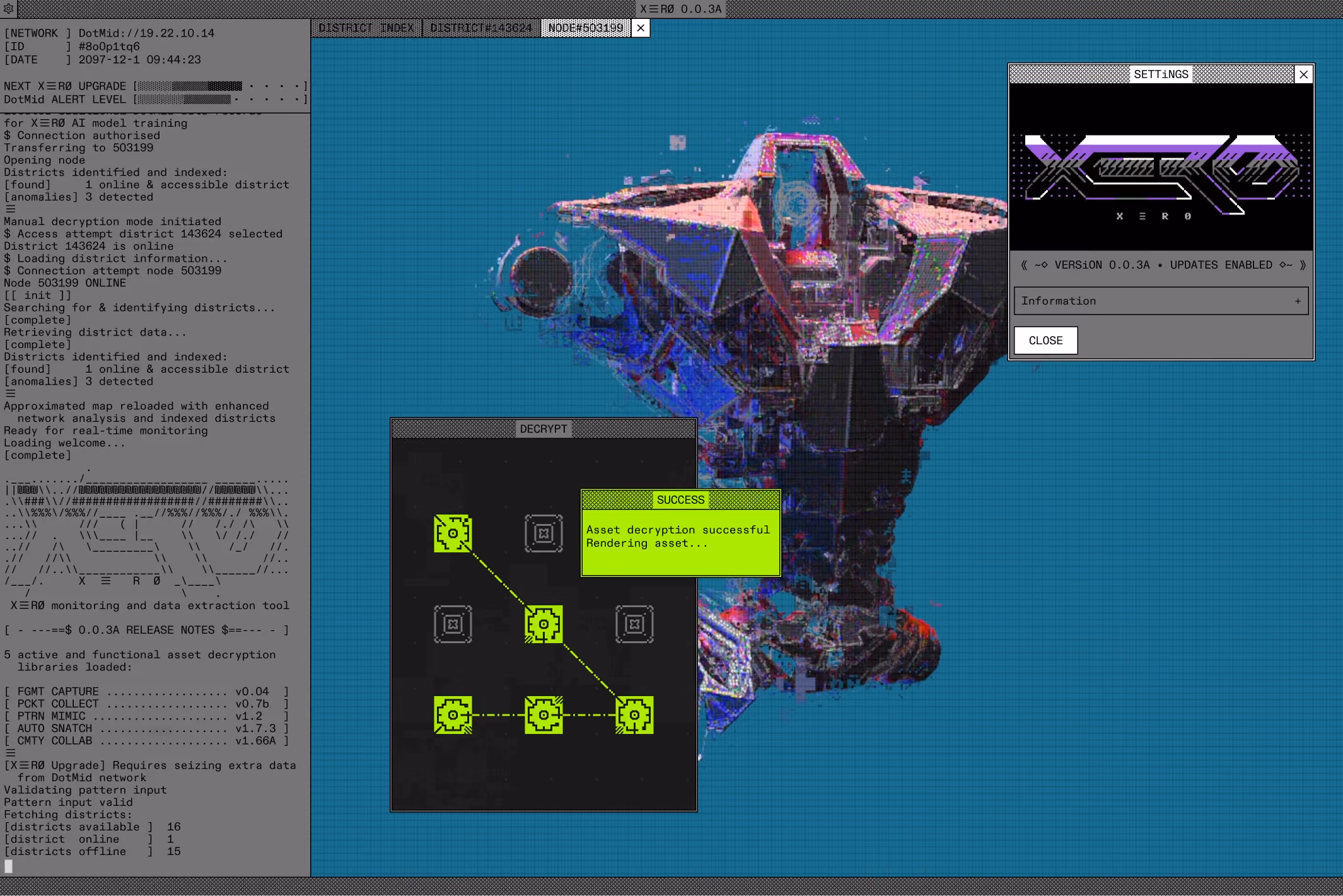
Task: Click the X≡RØ logo image in SETTINGS
Action: click(1161, 167)
